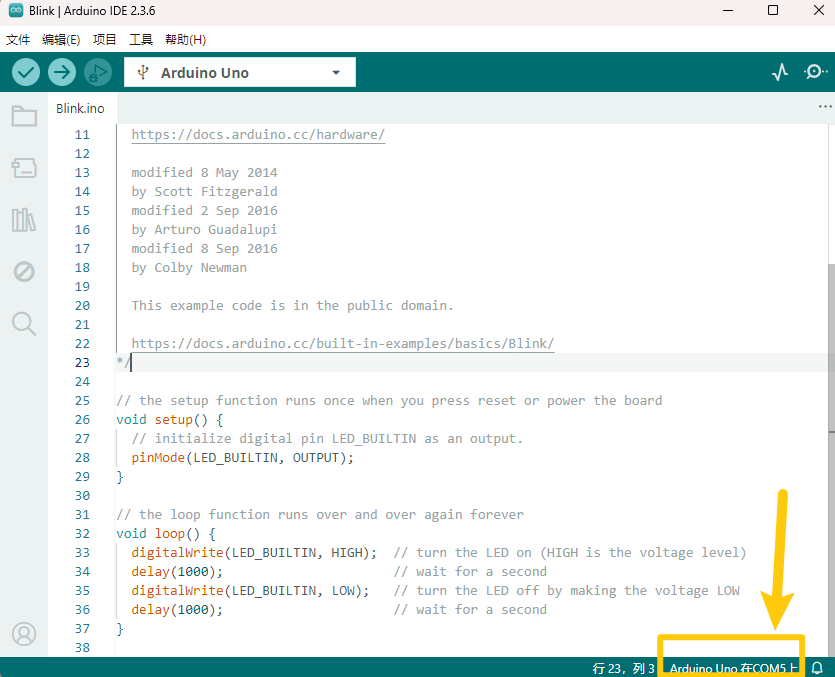Click 'digitalWrite(LED_BUILTIN, LOW);' statement
835x677 pixels.
click(250, 591)
